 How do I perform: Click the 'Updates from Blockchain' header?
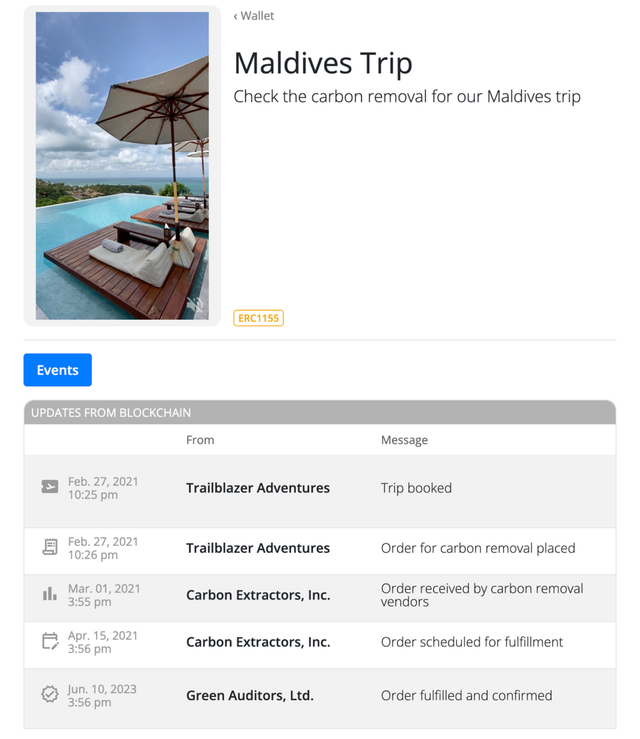pos(111,413)
